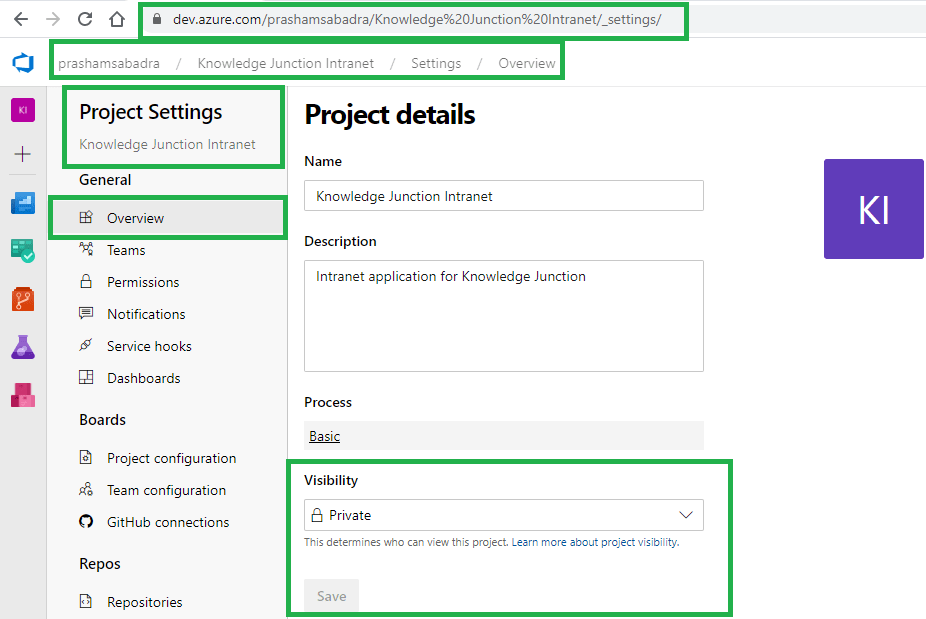The image size is (926, 619).
Task: Click the Permissions lock icon
Action: (x=86, y=281)
